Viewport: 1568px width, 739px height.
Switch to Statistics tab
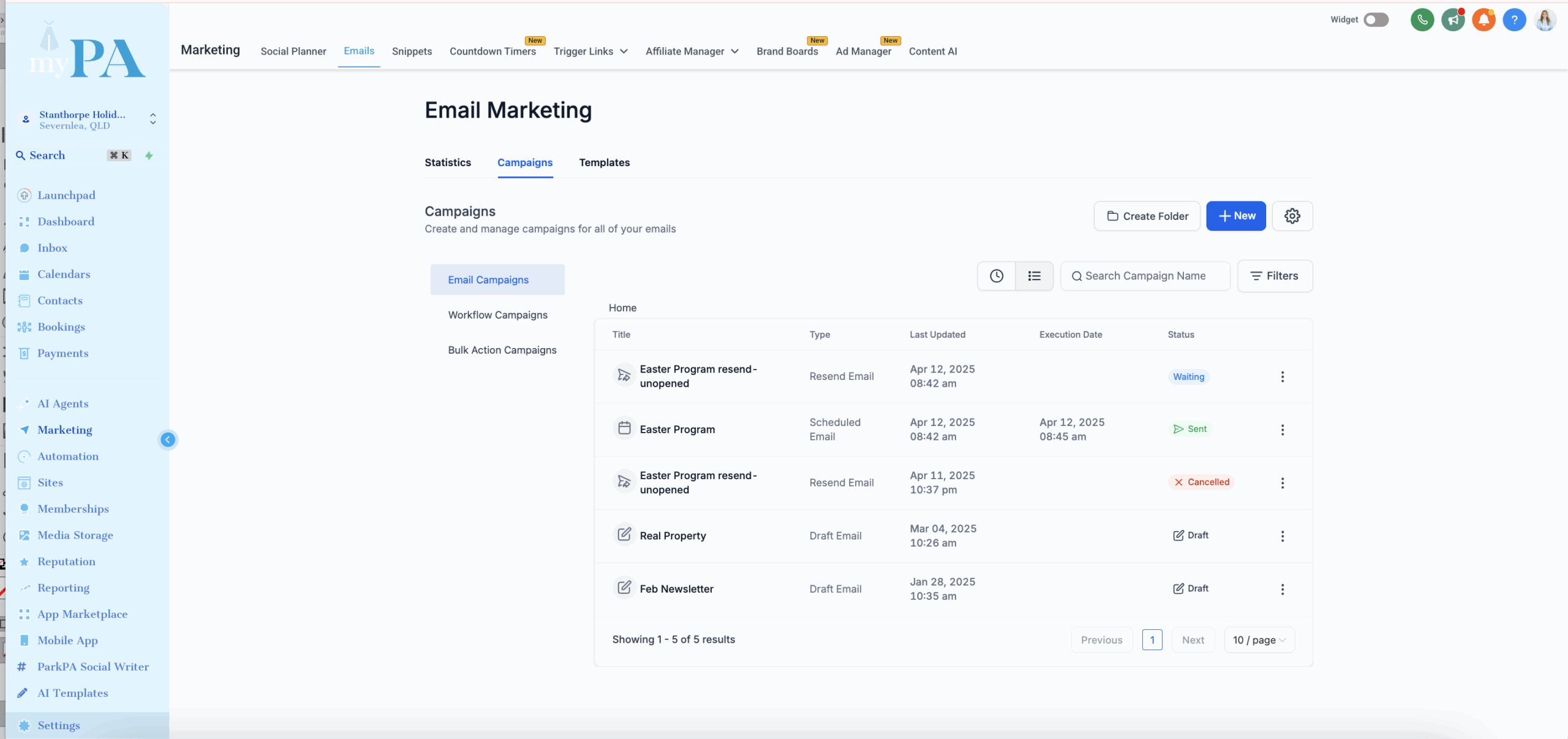coord(448,162)
